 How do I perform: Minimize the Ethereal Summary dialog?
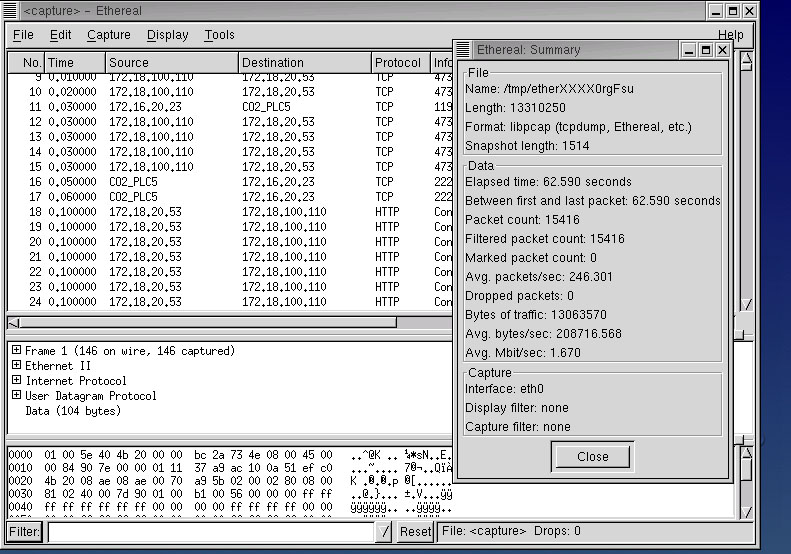click(x=689, y=50)
